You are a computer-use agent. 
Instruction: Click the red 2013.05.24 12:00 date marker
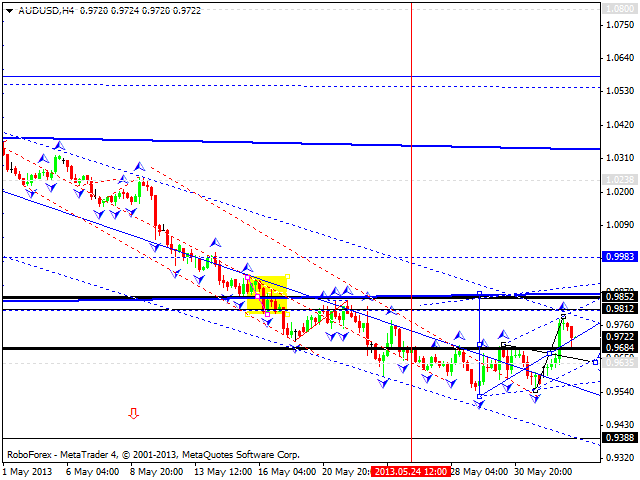point(411,472)
